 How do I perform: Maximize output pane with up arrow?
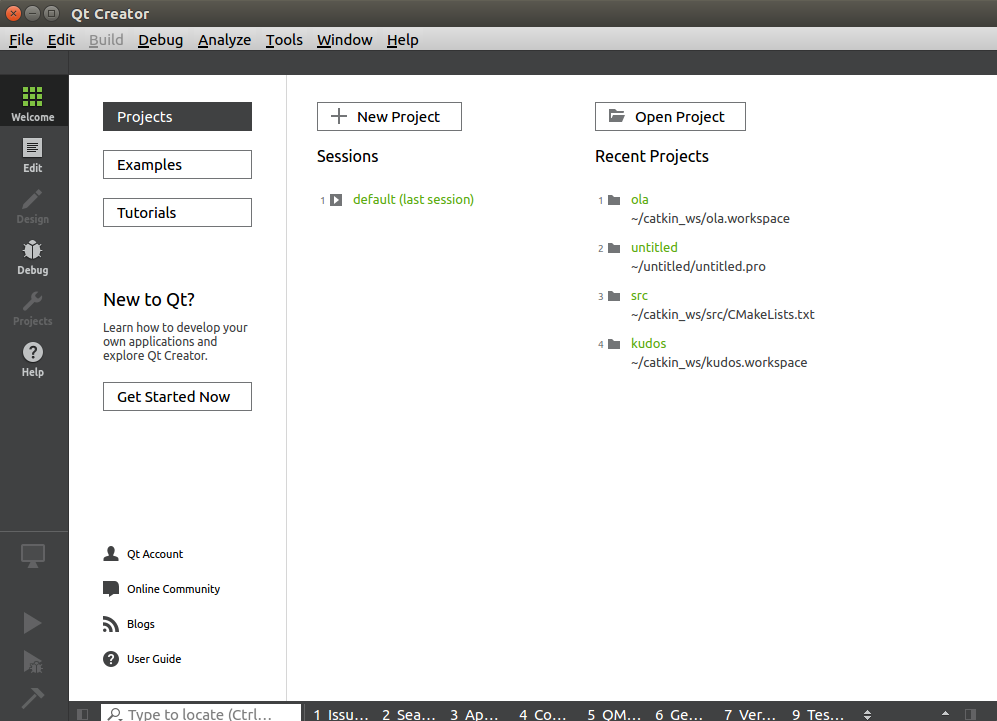[x=945, y=713]
